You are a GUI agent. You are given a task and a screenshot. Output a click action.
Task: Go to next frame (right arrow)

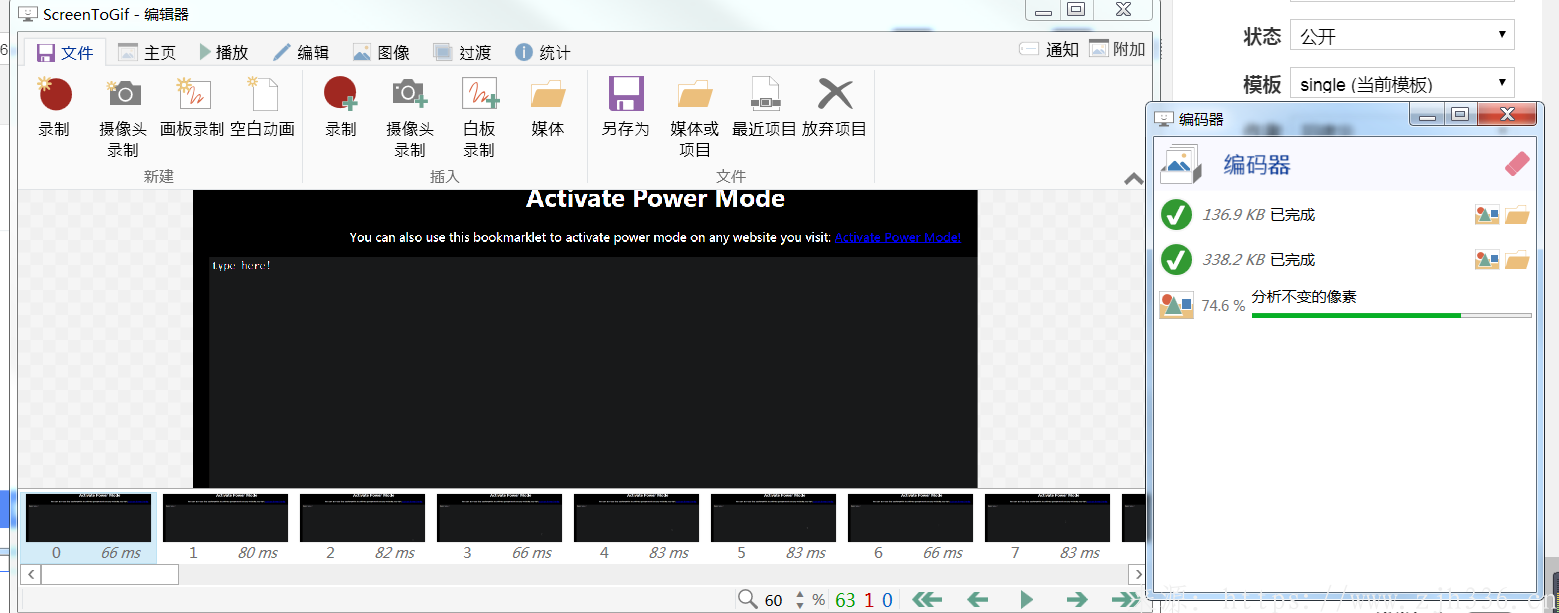[x=1076, y=600]
